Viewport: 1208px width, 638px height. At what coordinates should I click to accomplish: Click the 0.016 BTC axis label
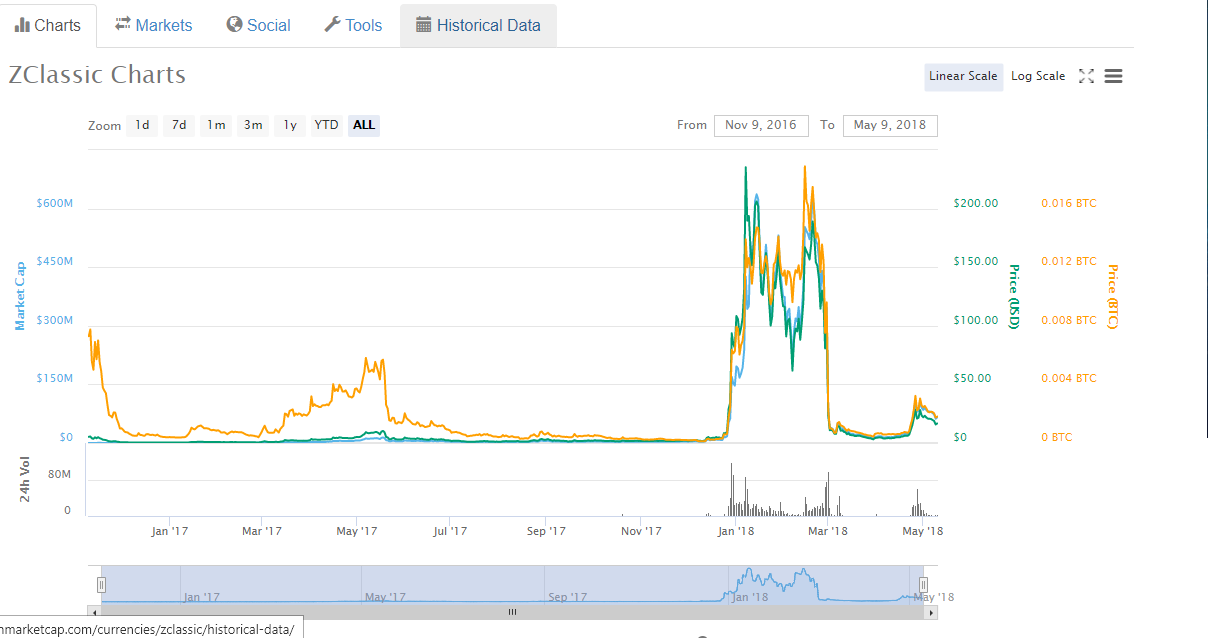[1069, 203]
